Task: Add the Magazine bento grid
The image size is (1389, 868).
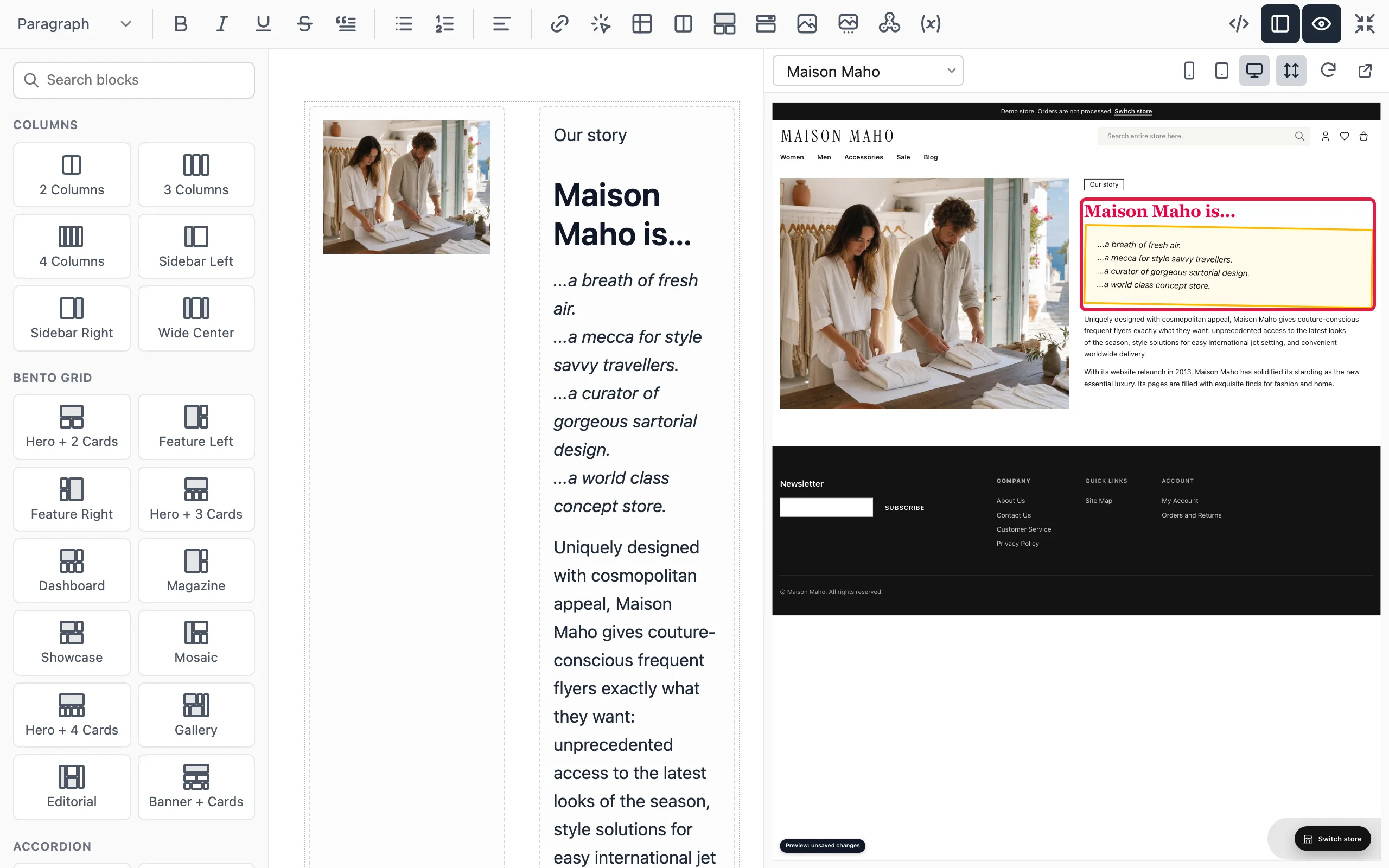Action: pos(196,571)
